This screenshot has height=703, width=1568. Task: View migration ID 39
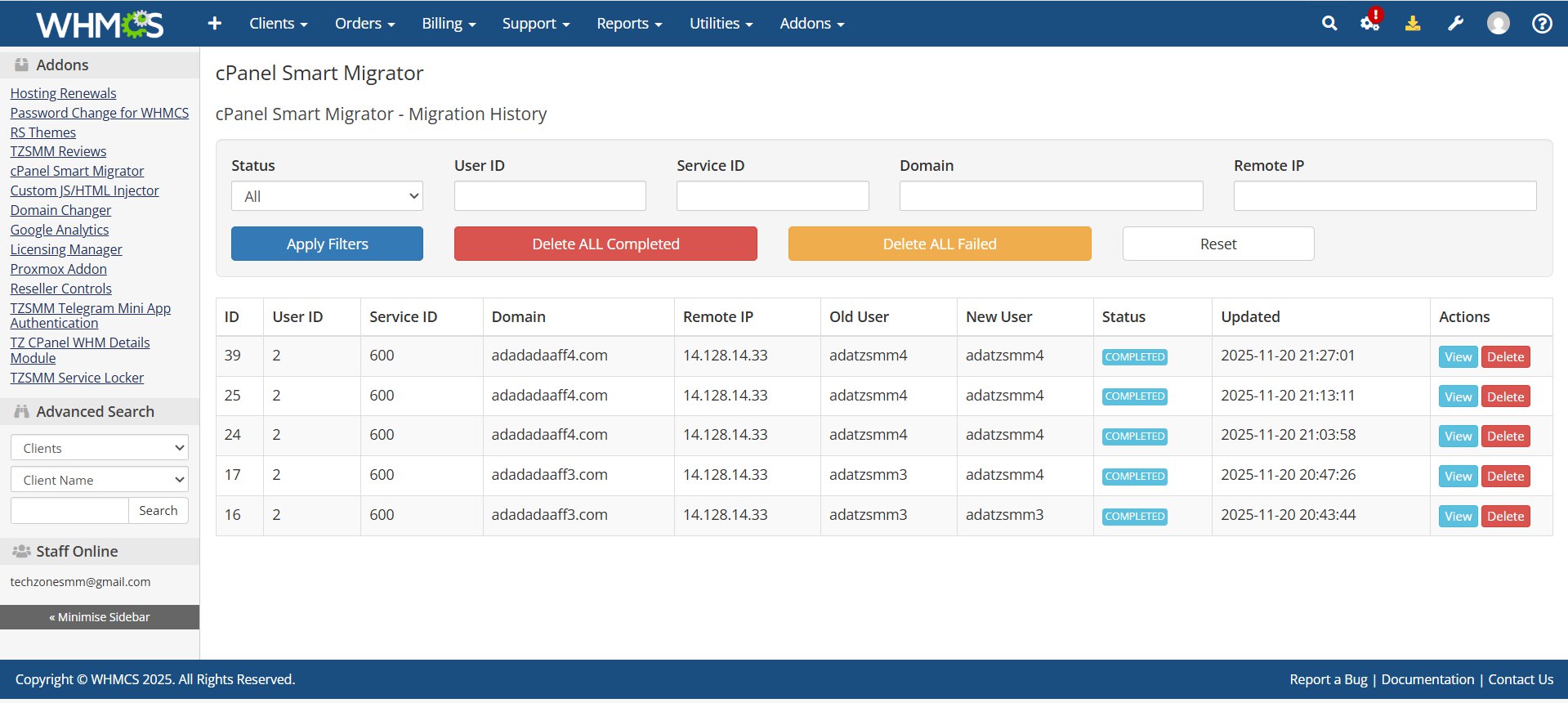click(x=1458, y=357)
